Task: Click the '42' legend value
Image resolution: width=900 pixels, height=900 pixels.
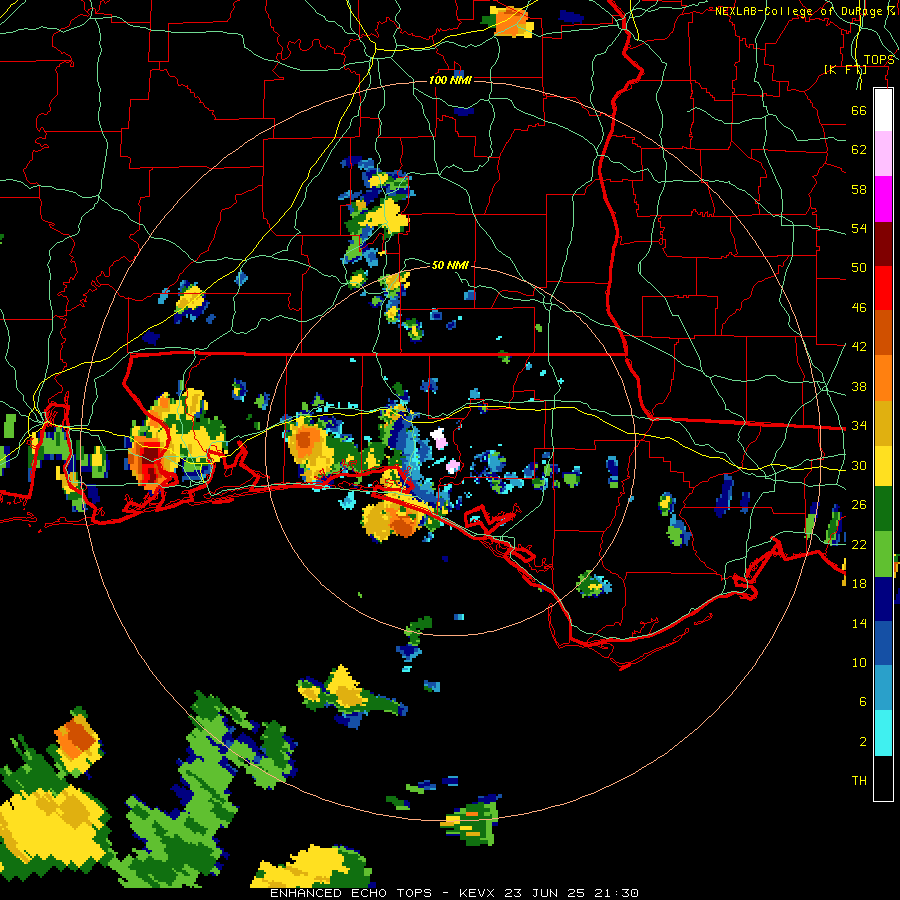Action: point(859,347)
